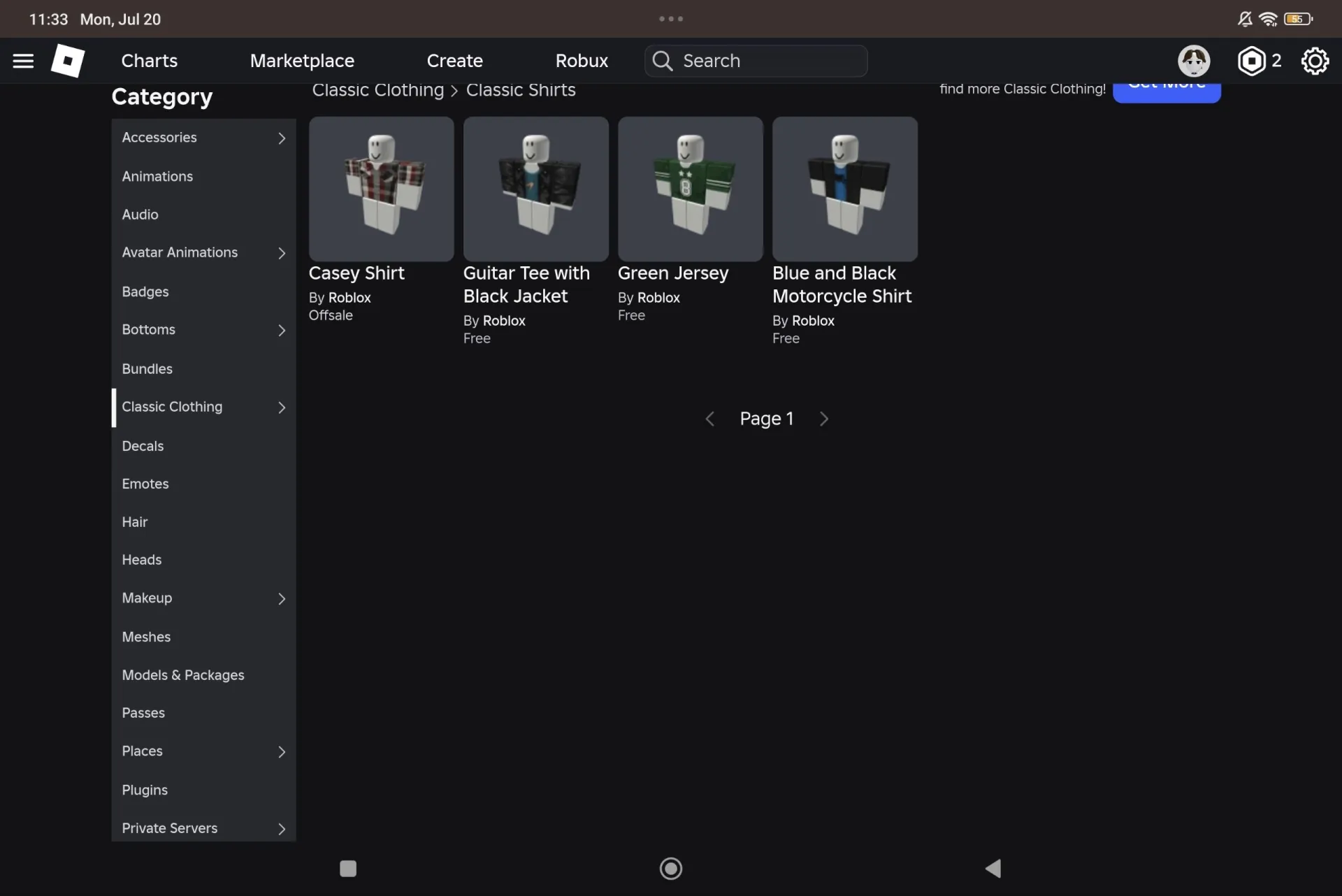Tap the Android recent apps square
This screenshot has width=1342, height=896.
click(x=348, y=868)
